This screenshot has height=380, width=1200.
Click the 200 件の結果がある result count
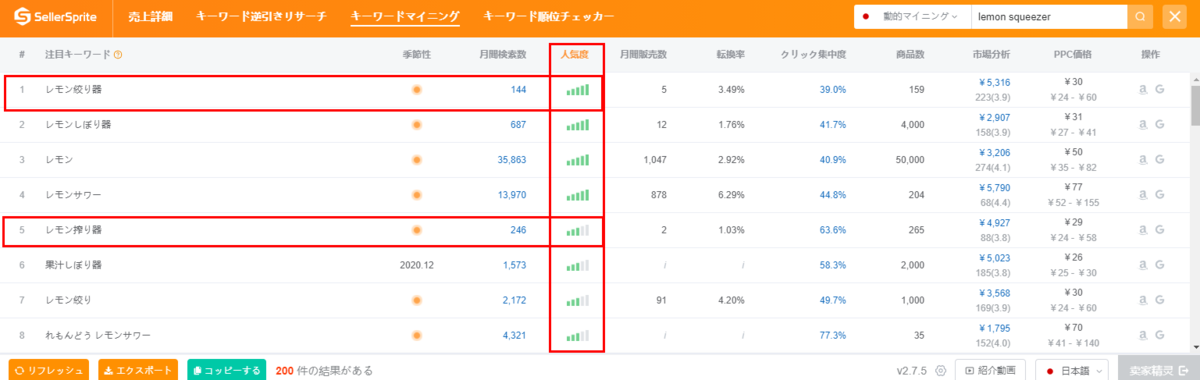pos(324,370)
